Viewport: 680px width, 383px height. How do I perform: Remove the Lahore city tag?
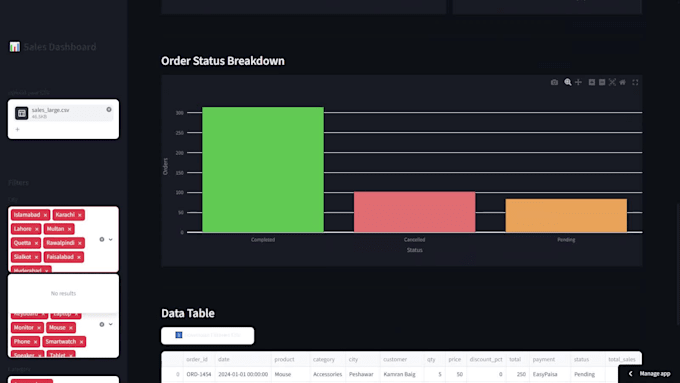tap(36, 229)
